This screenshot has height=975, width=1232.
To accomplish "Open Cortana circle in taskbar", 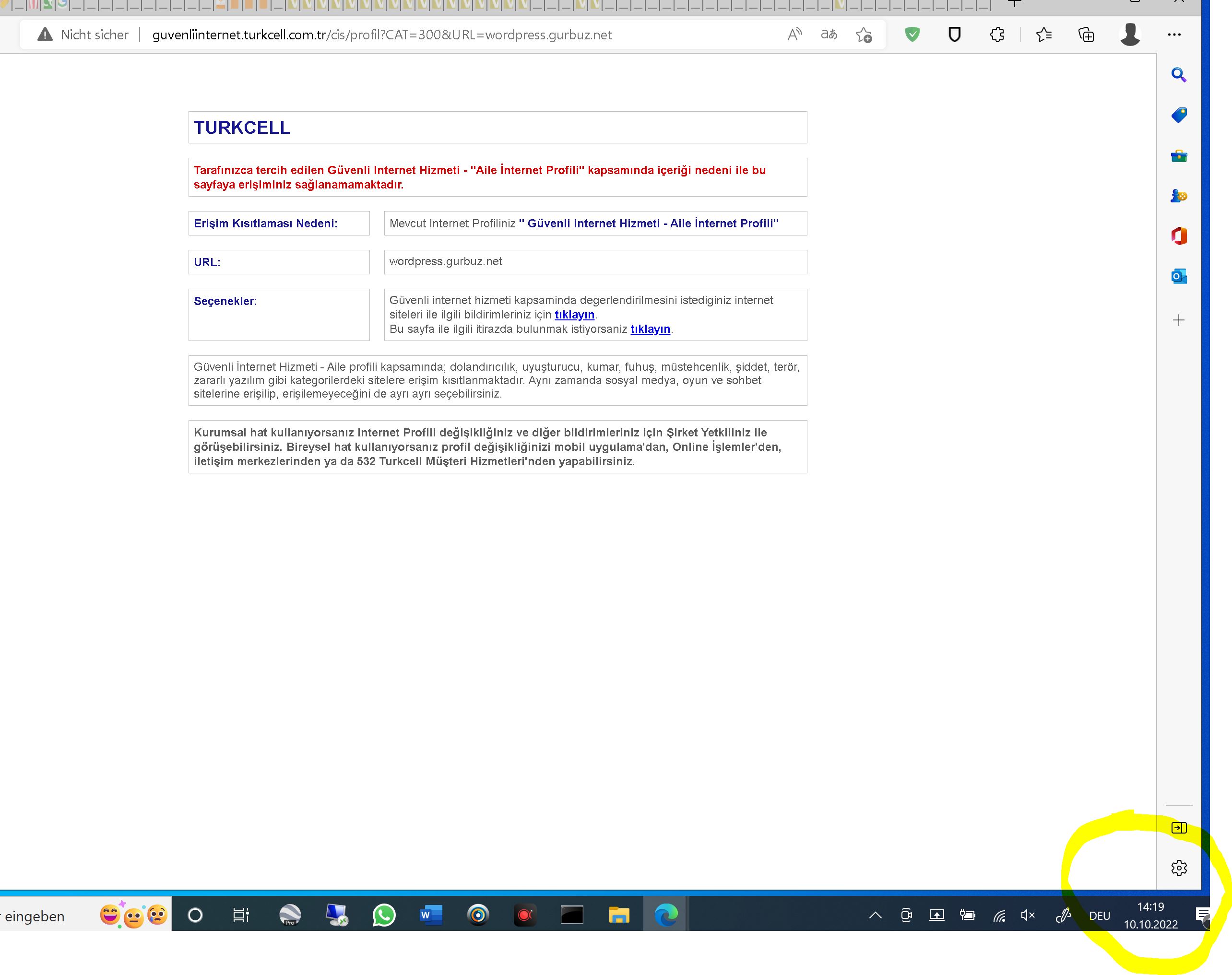I will [195, 916].
